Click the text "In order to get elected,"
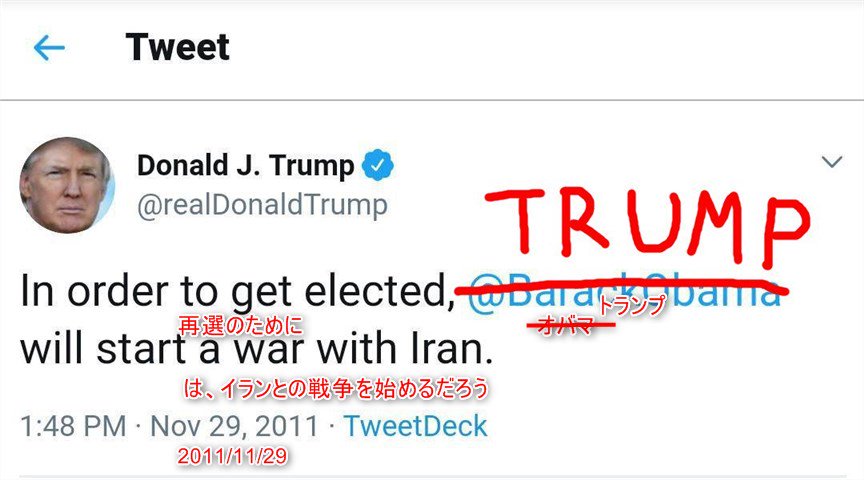The height and width of the screenshot is (480, 864). 237,292
